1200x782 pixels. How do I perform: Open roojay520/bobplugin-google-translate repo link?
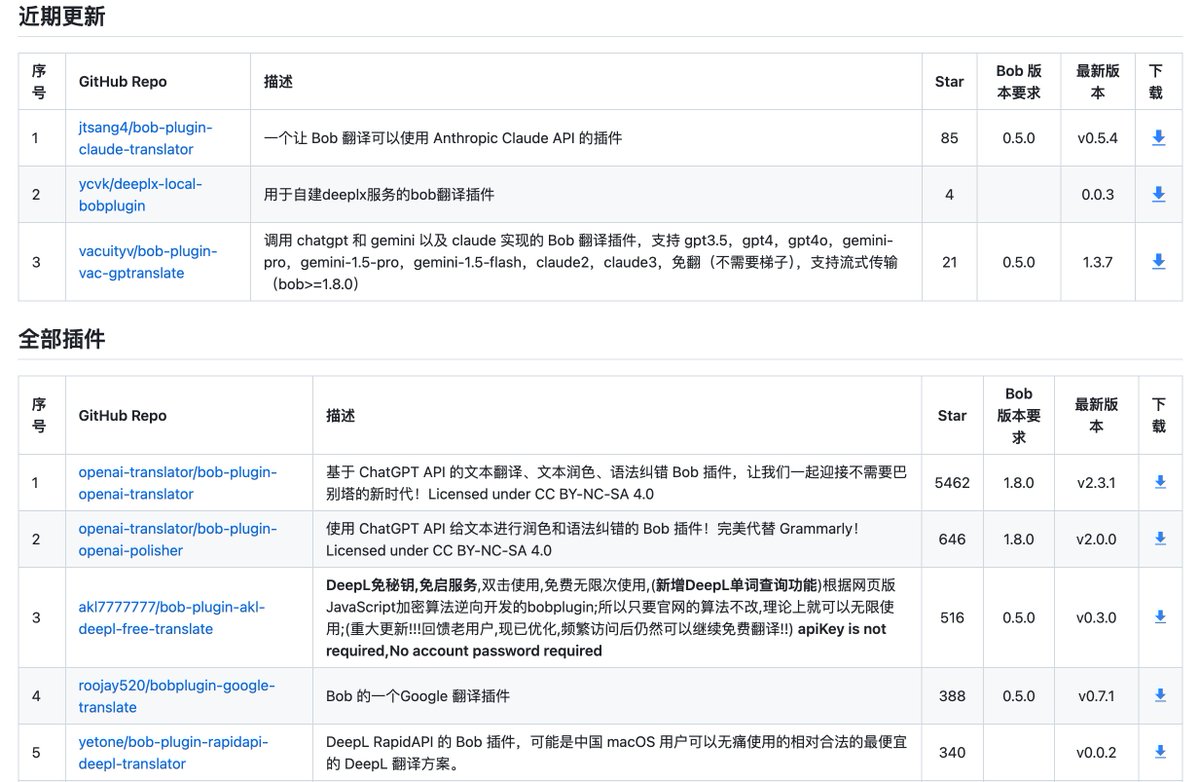[177, 696]
